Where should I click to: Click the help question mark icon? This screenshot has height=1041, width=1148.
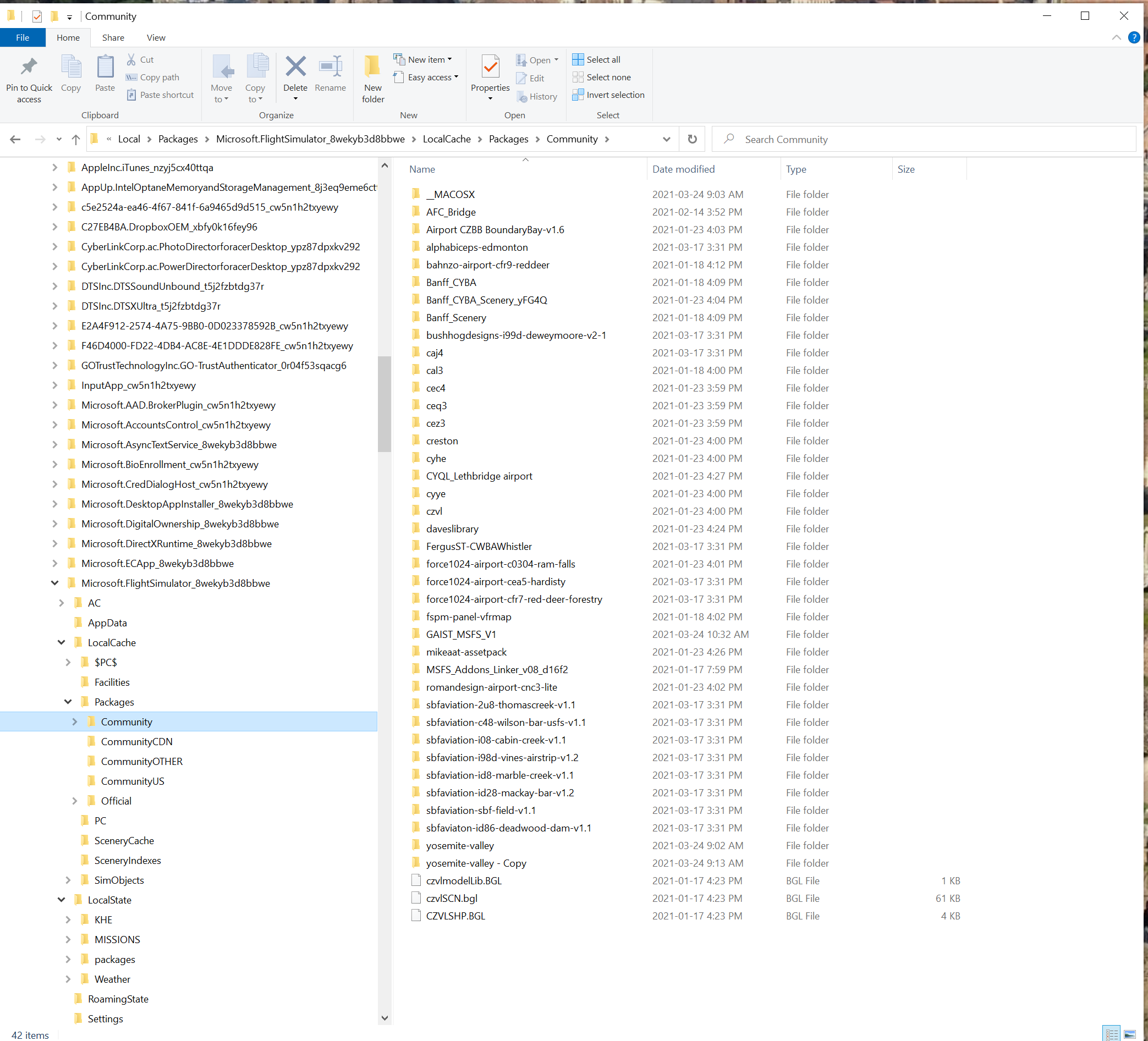click(1134, 37)
